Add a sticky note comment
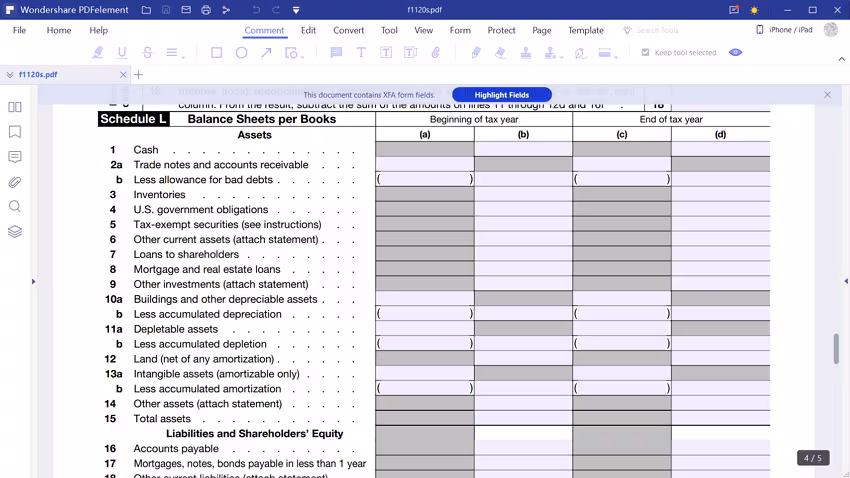The height and width of the screenshot is (478, 850). (336, 53)
